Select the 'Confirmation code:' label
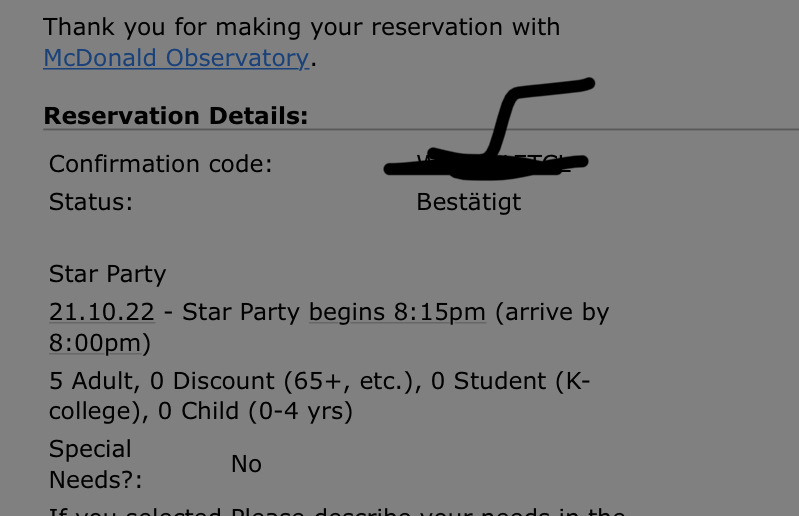The image size is (799, 516). pos(161,164)
